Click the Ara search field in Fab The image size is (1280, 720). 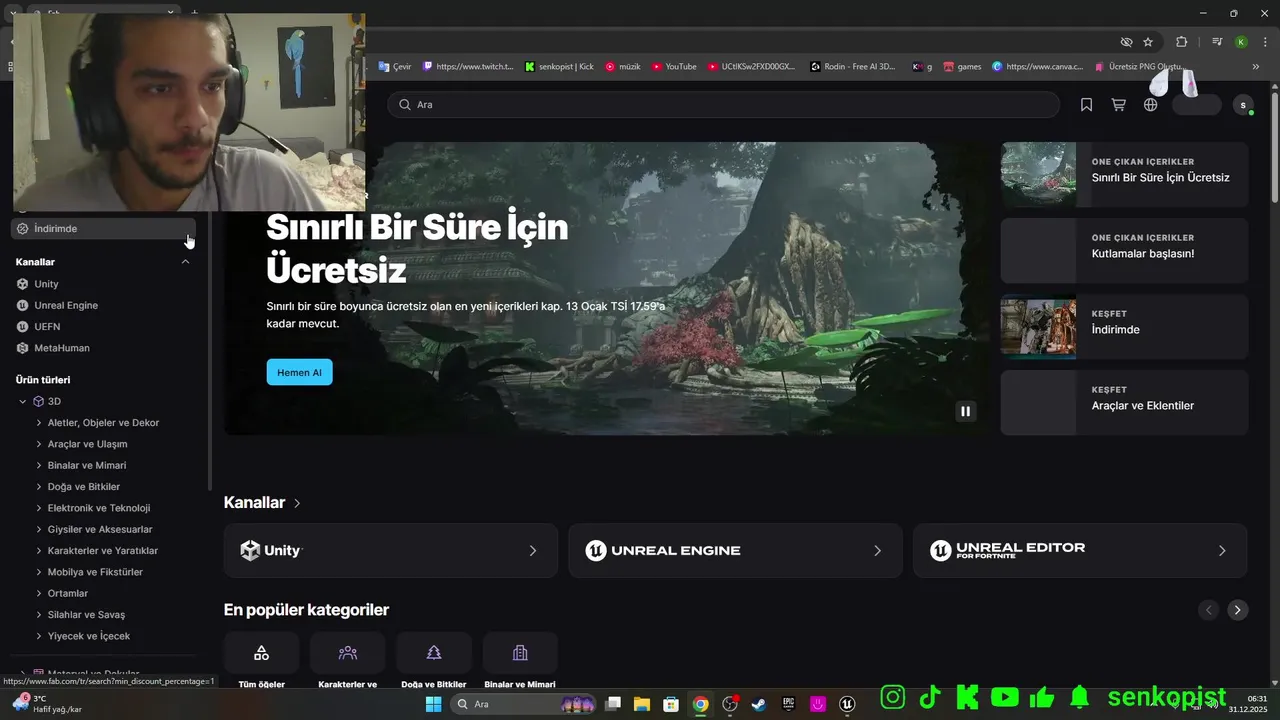tap(723, 105)
